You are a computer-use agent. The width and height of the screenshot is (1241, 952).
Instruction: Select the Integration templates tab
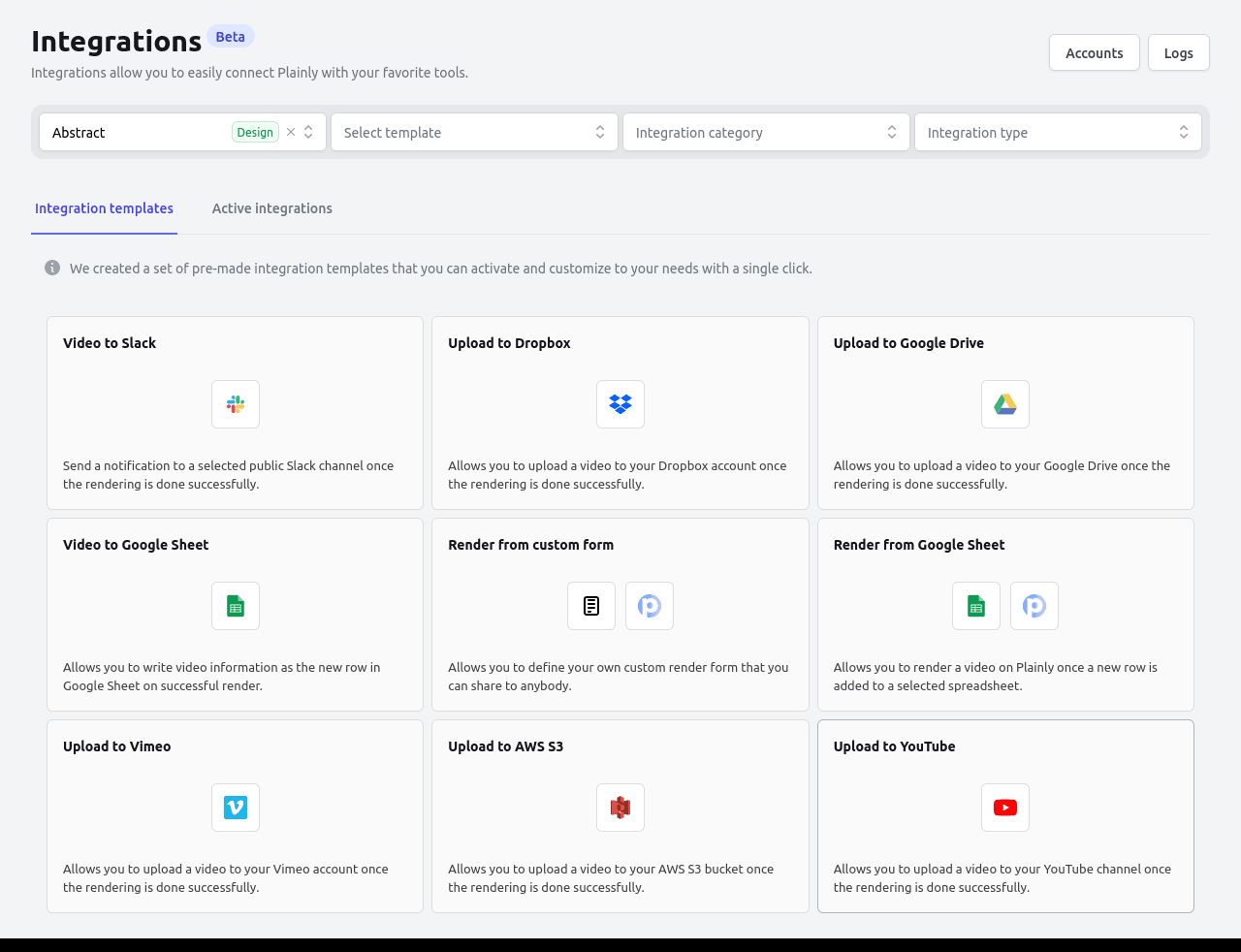pyautogui.click(x=104, y=208)
